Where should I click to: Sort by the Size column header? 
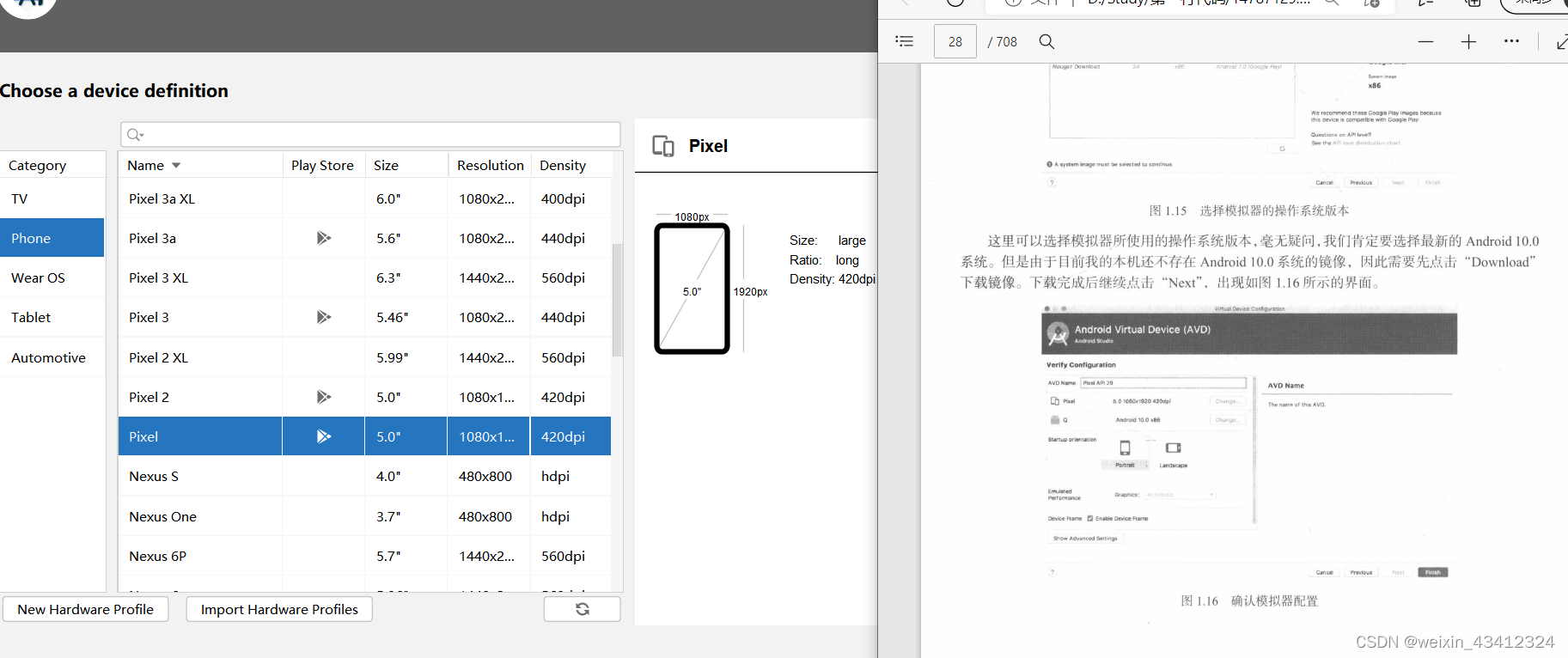tap(406, 165)
